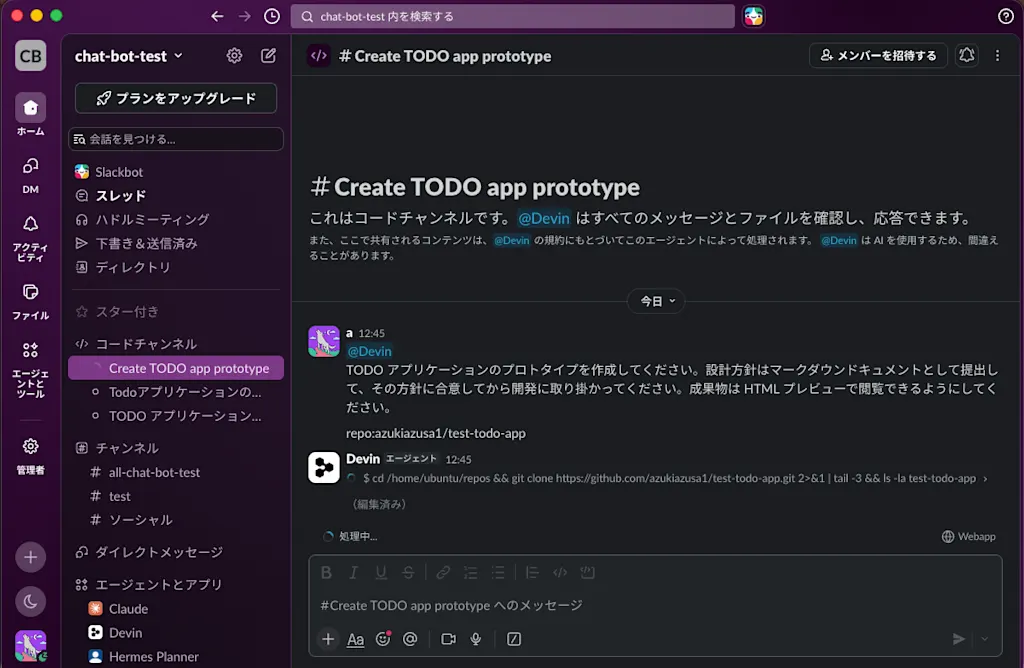Viewport: 1024px width, 668px height.
Task: Open the 今日 date dropdown
Action: click(x=656, y=301)
